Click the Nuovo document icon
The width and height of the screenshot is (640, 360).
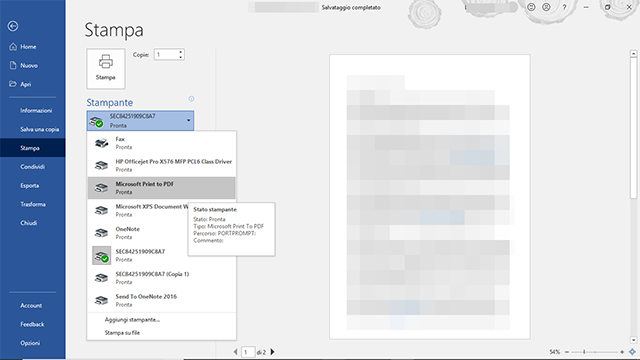(13, 65)
